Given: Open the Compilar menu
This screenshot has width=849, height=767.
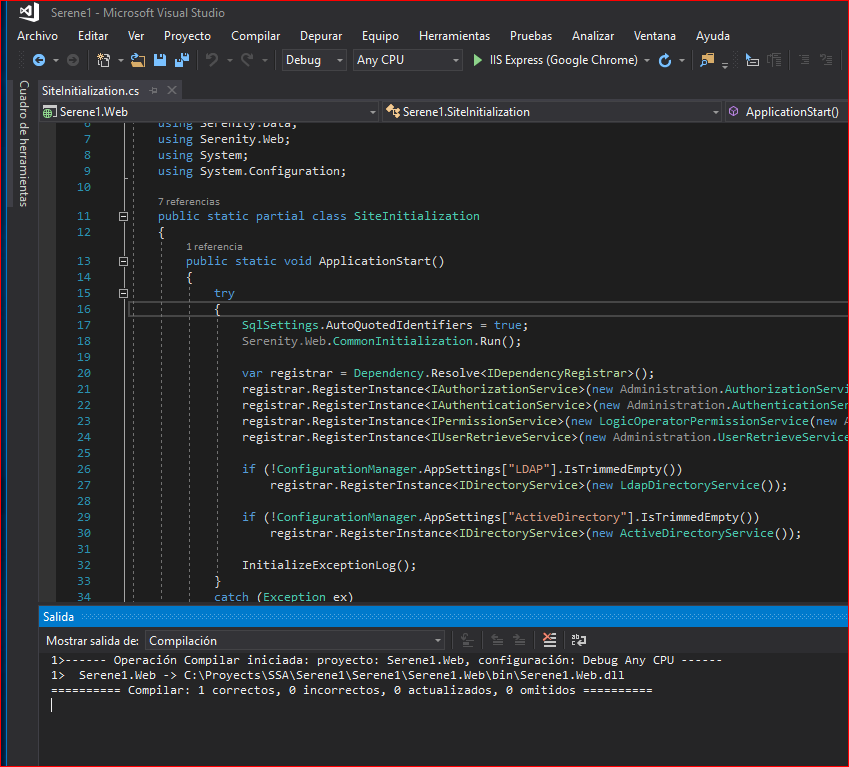Looking at the screenshot, I should pos(255,35).
